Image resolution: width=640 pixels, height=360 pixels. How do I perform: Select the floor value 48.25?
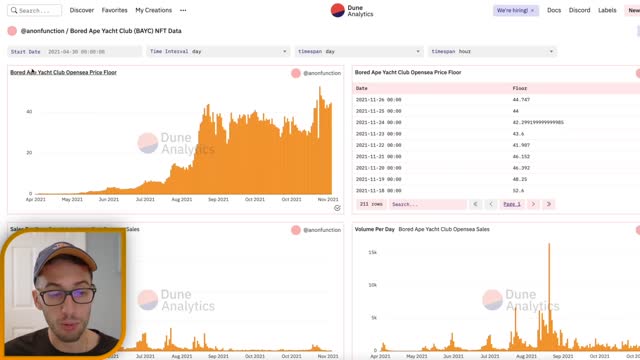point(520,179)
